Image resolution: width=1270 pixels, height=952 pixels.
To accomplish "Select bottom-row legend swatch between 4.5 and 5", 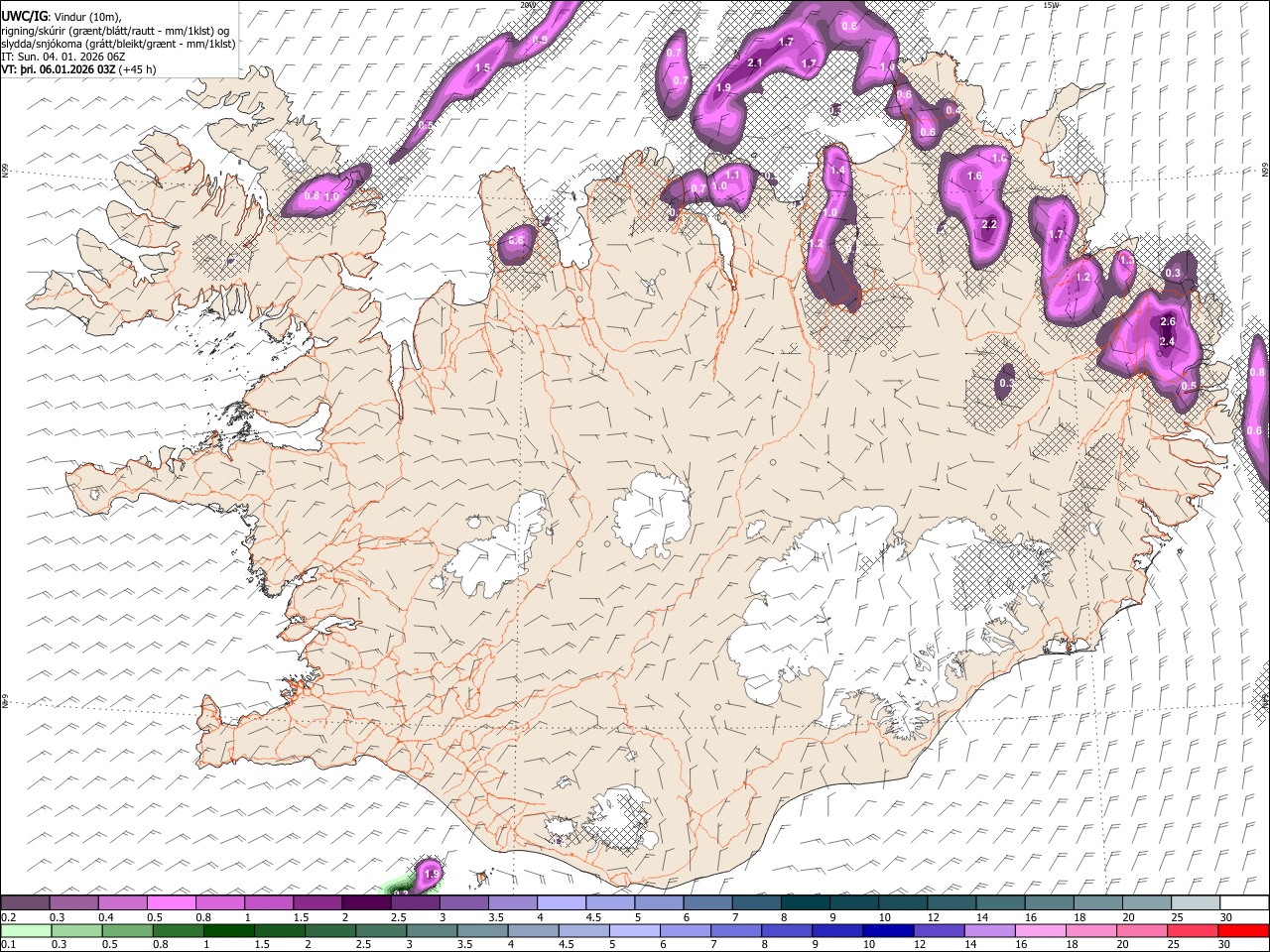I will click(x=586, y=930).
